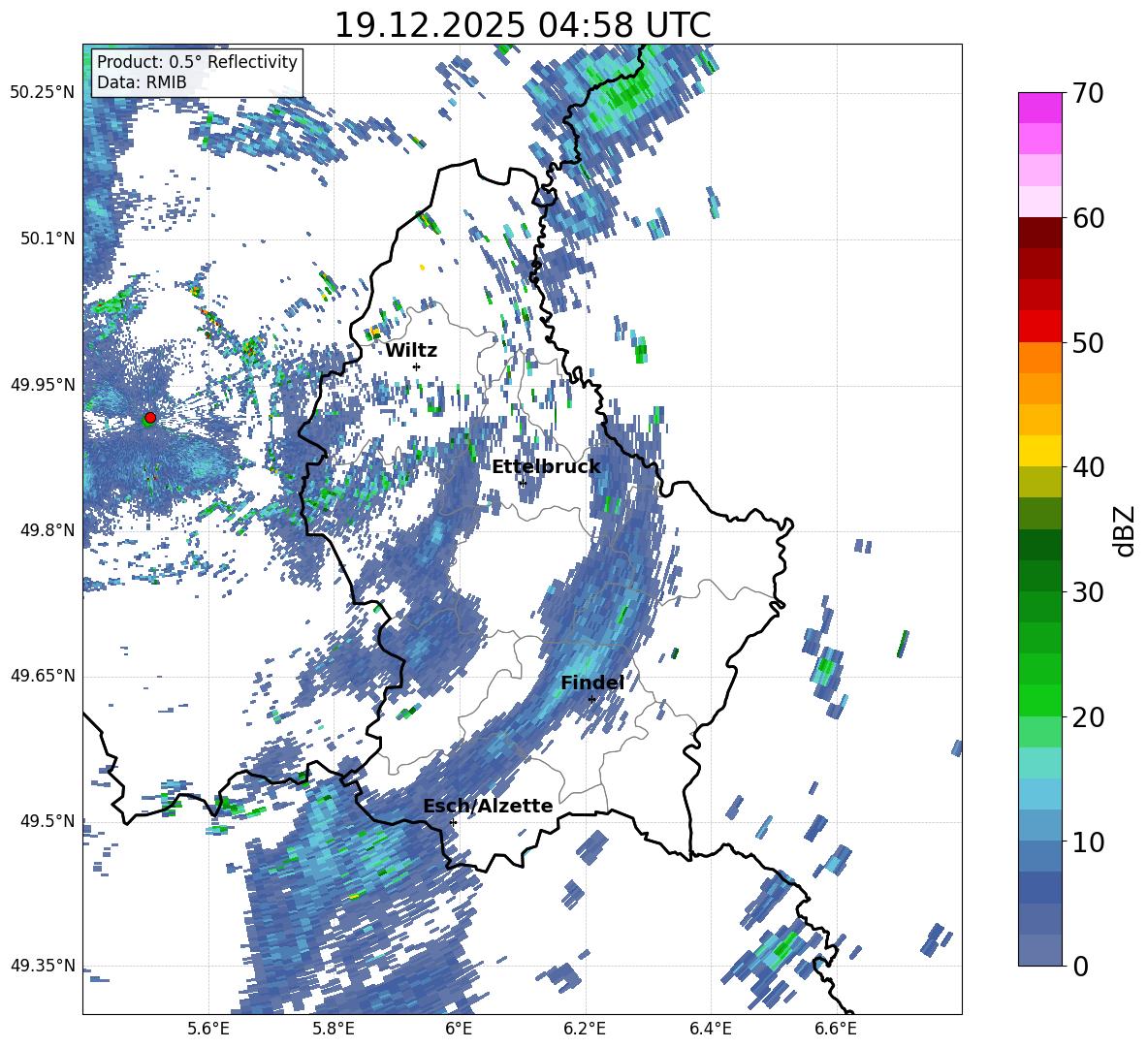The width and height of the screenshot is (1148, 1048).
Task: Click the 49.95°N latitude label
Action: coord(43,385)
